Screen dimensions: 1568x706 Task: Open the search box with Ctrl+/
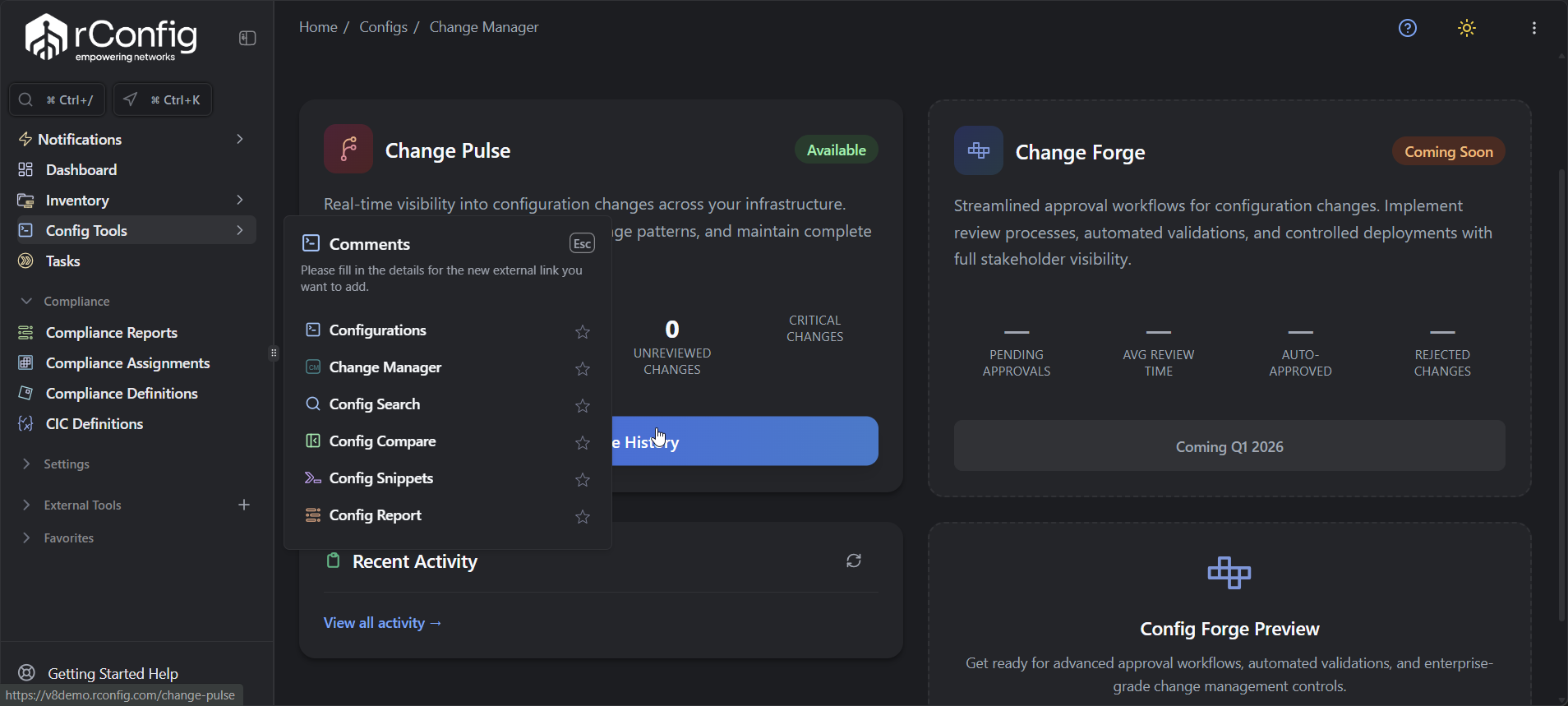[x=57, y=99]
